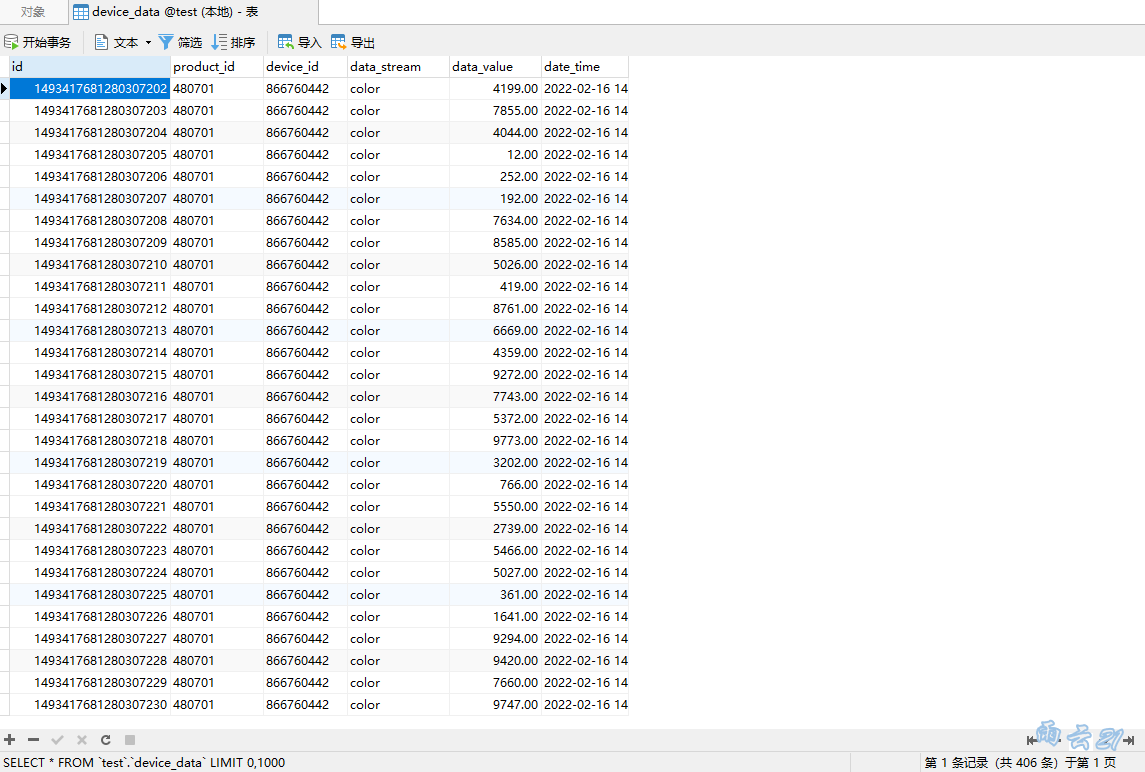Click the data_value column header
Viewport: 1145px width, 772px height.
495,66
